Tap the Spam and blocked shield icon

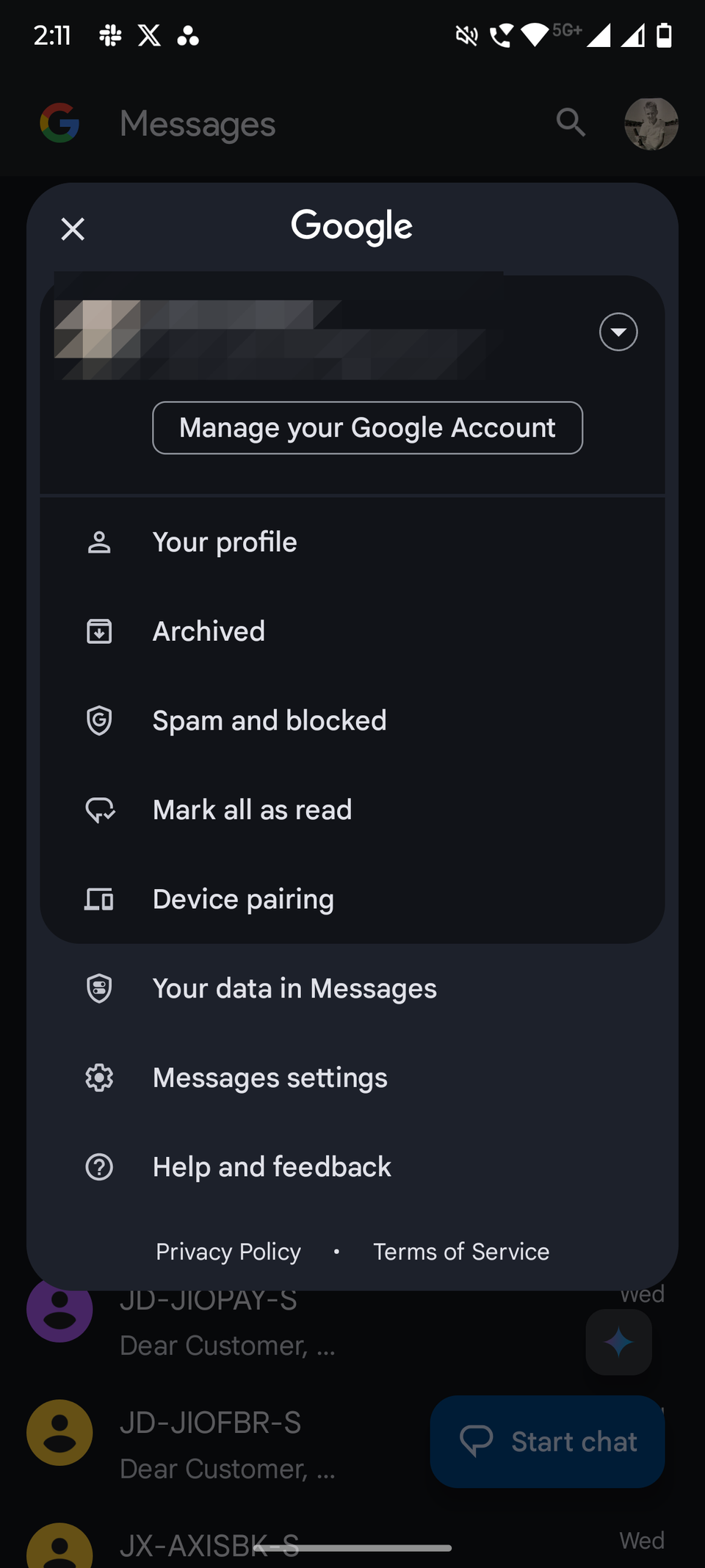pos(99,721)
